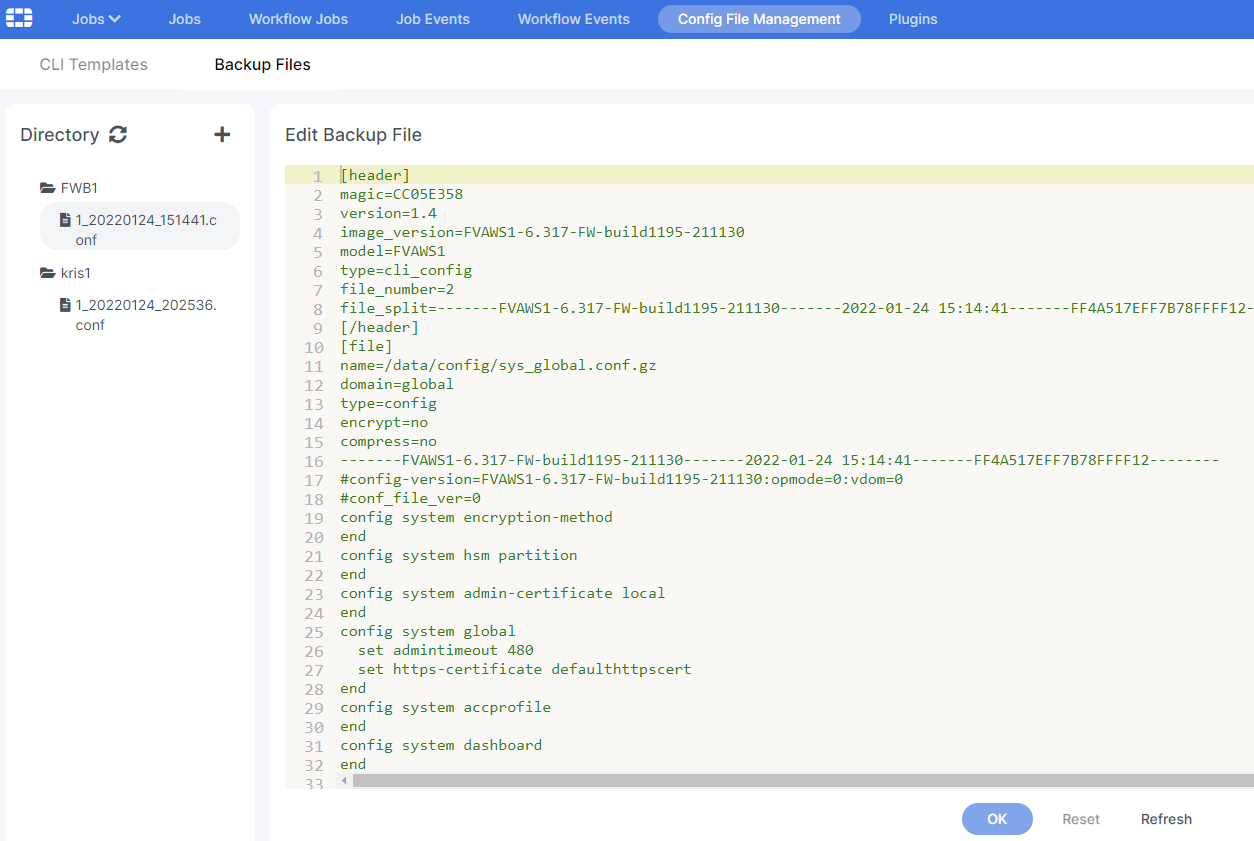The width and height of the screenshot is (1254, 841).
Task: Click line 1 of the backup file editor
Action: tap(375, 174)
